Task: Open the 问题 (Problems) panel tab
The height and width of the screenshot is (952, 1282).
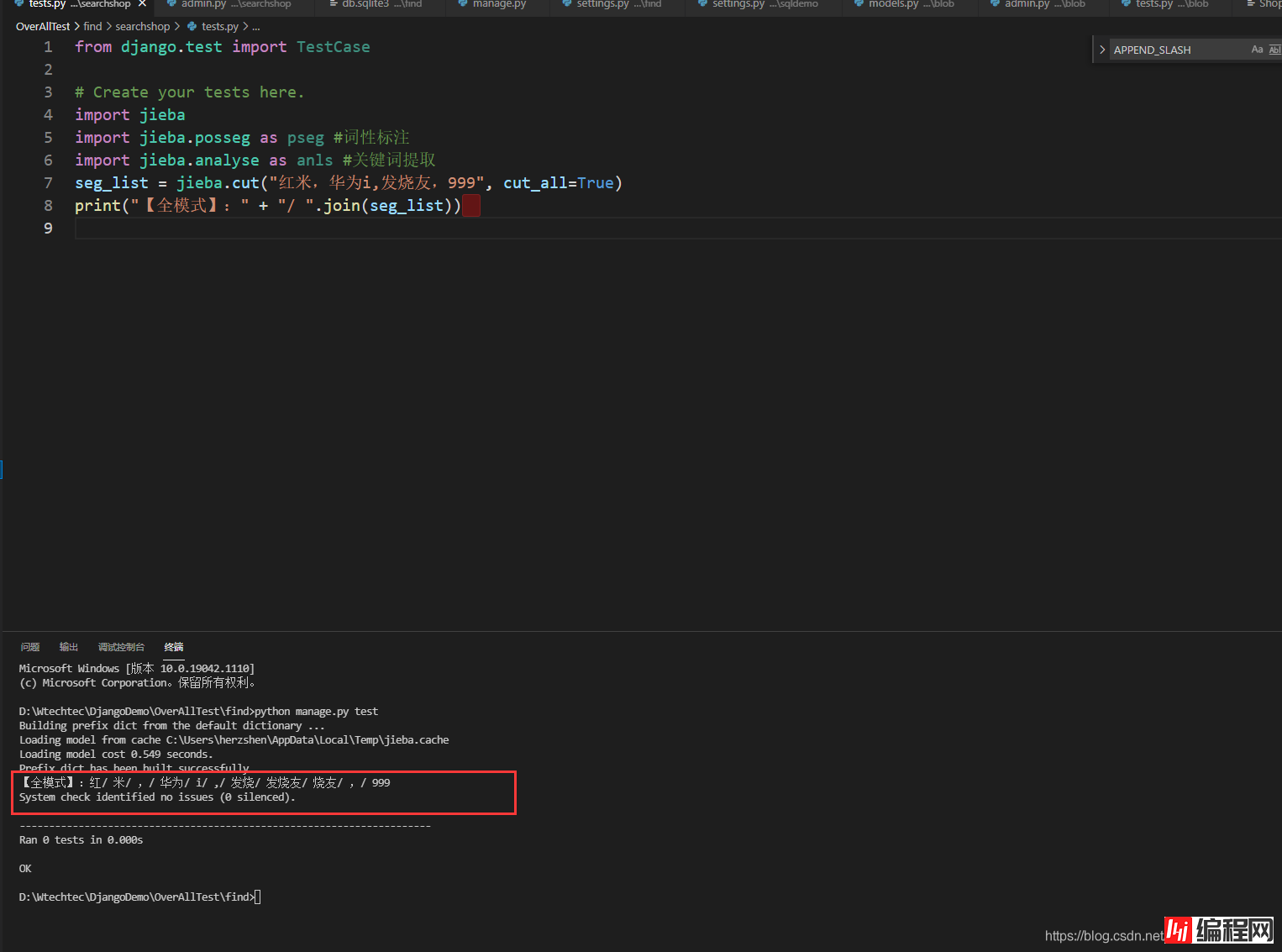Action: click(x=30, y=647)
